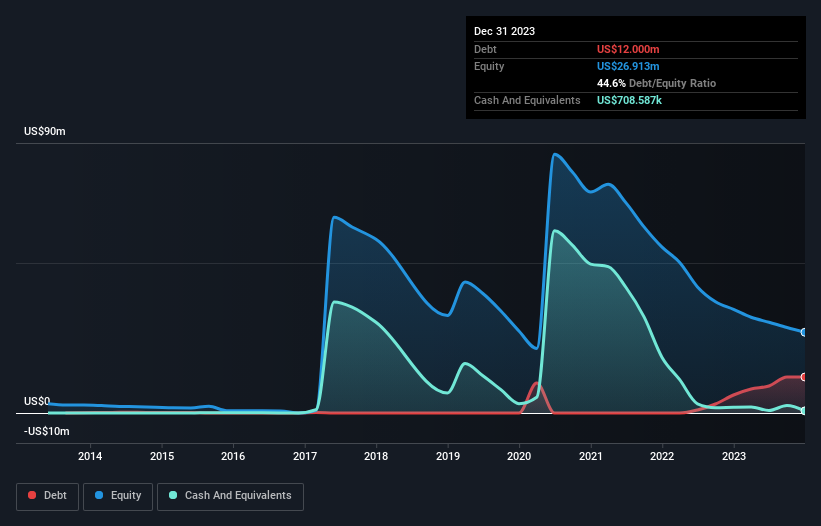Click the teal dot in Cash legend

coord(173,495)
